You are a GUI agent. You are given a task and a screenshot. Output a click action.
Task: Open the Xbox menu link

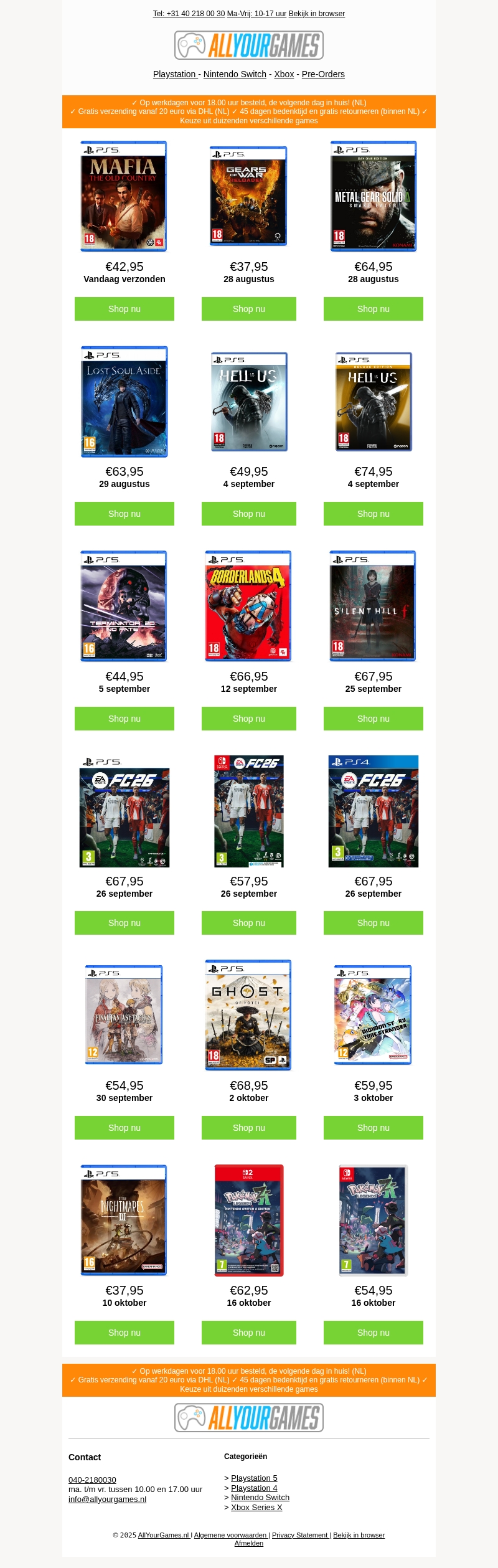pyautogui.click(x=284, y=74)
